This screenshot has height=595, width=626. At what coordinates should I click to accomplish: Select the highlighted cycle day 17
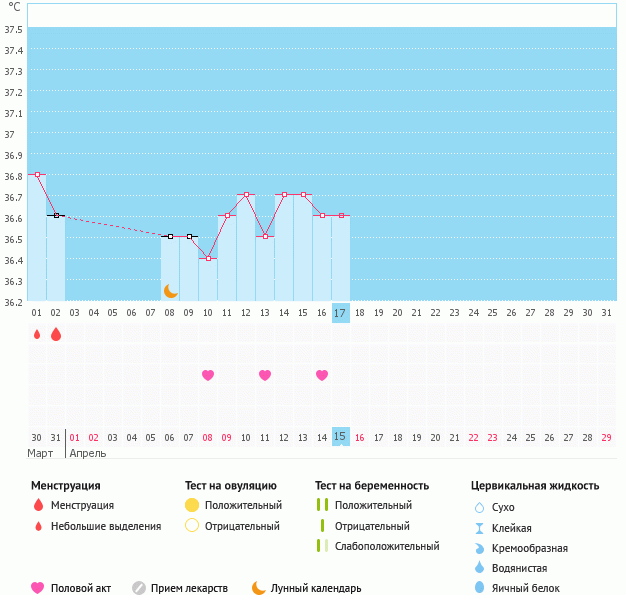coord(340,313)
